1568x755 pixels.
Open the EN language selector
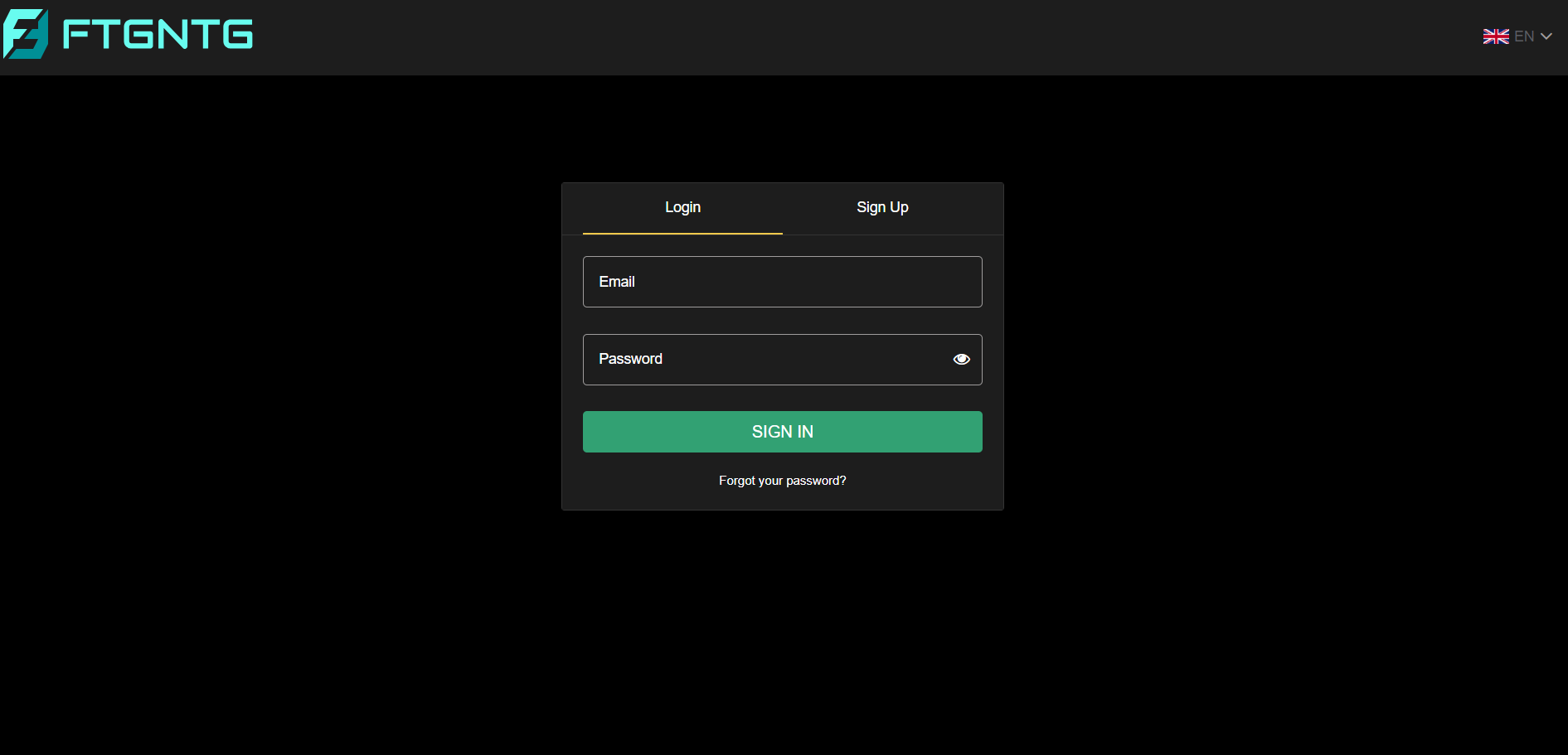pyautogui.click(x=1523, y=36)
